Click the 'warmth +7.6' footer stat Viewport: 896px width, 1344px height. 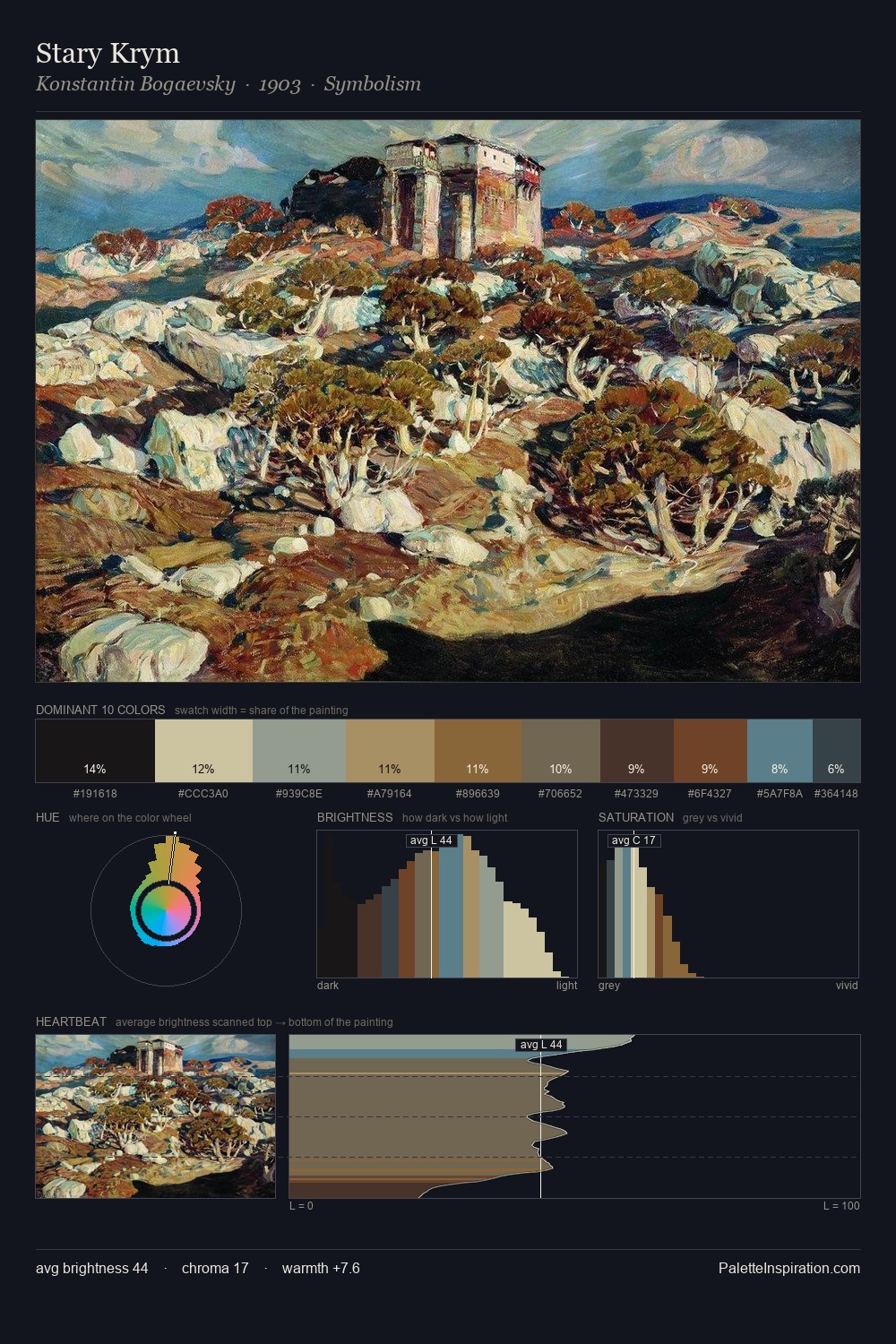click(321, 1268)
